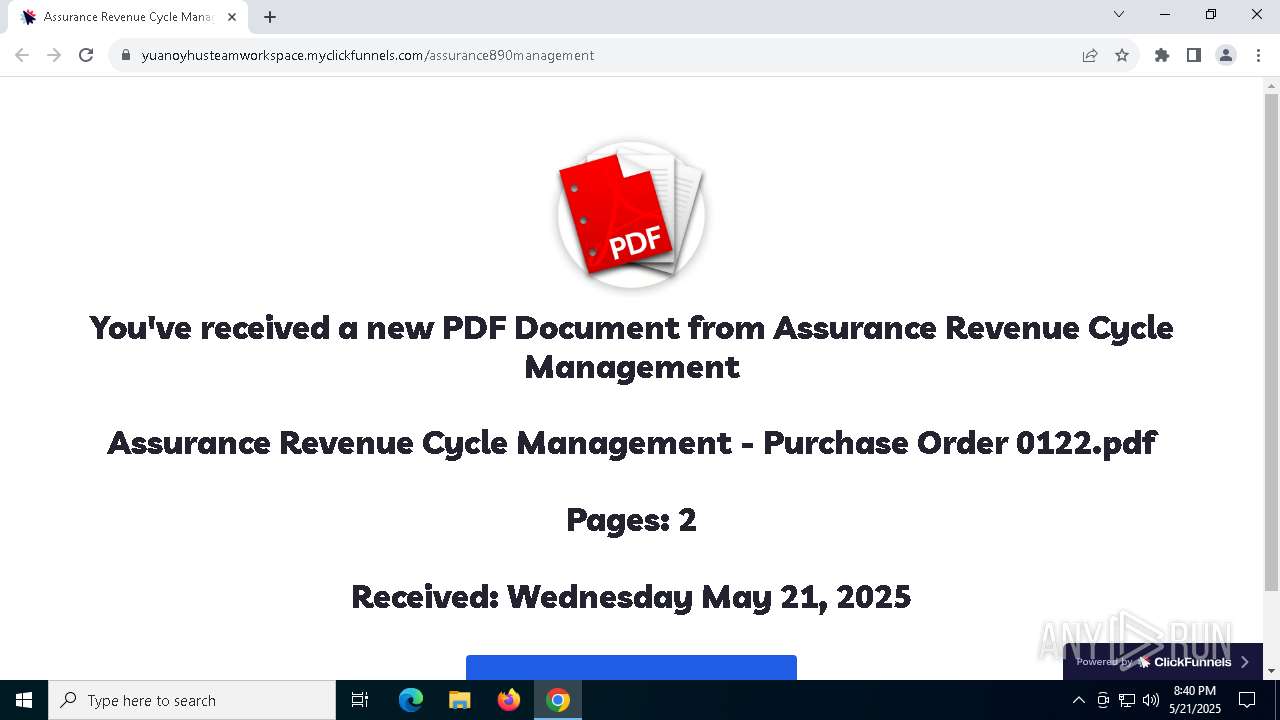This screenshot has width=1280, height=720.
Task: Open the notification center icon
Action: coord(1247,700)
